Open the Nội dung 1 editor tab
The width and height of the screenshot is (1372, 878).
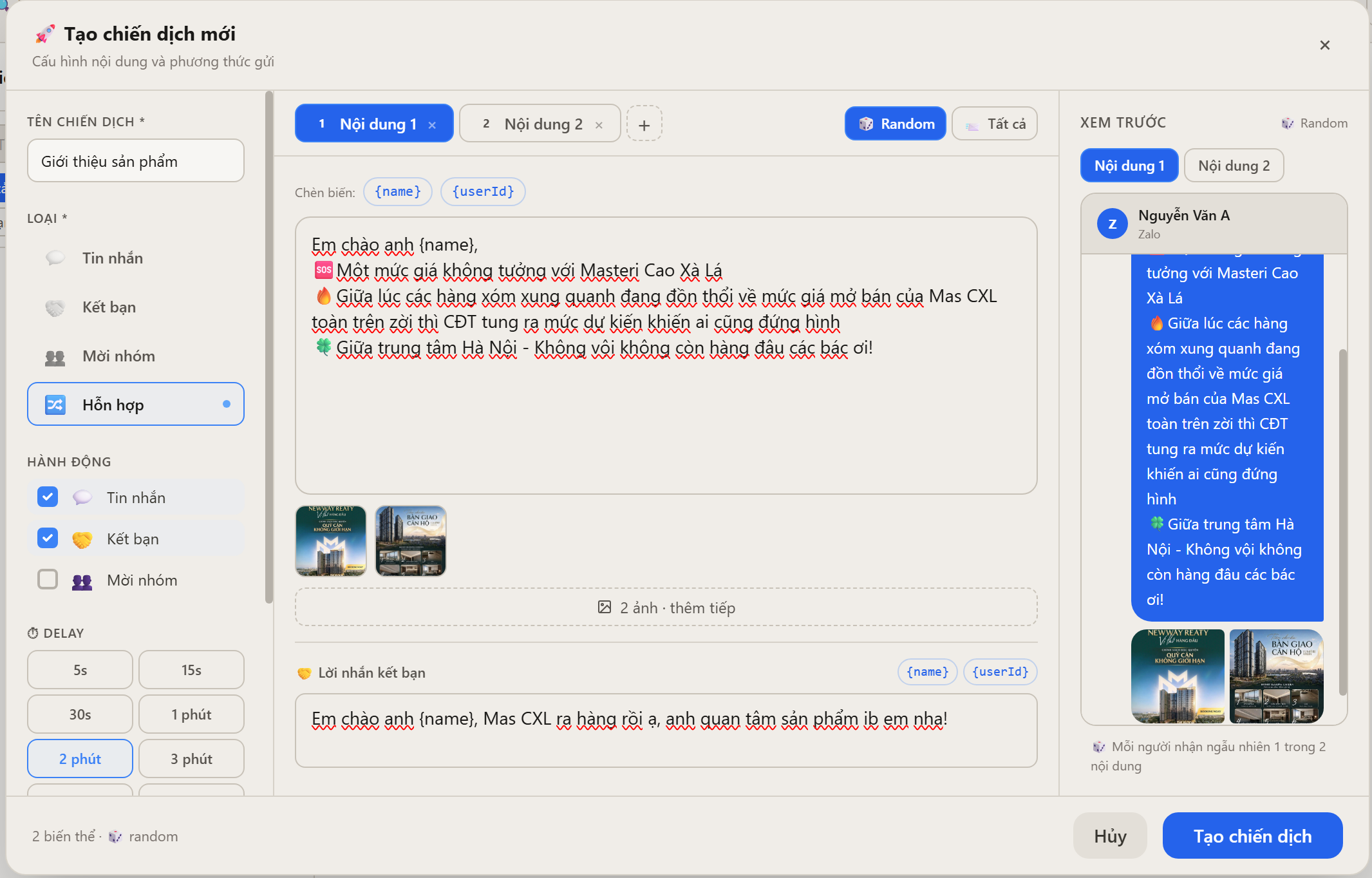374,124
